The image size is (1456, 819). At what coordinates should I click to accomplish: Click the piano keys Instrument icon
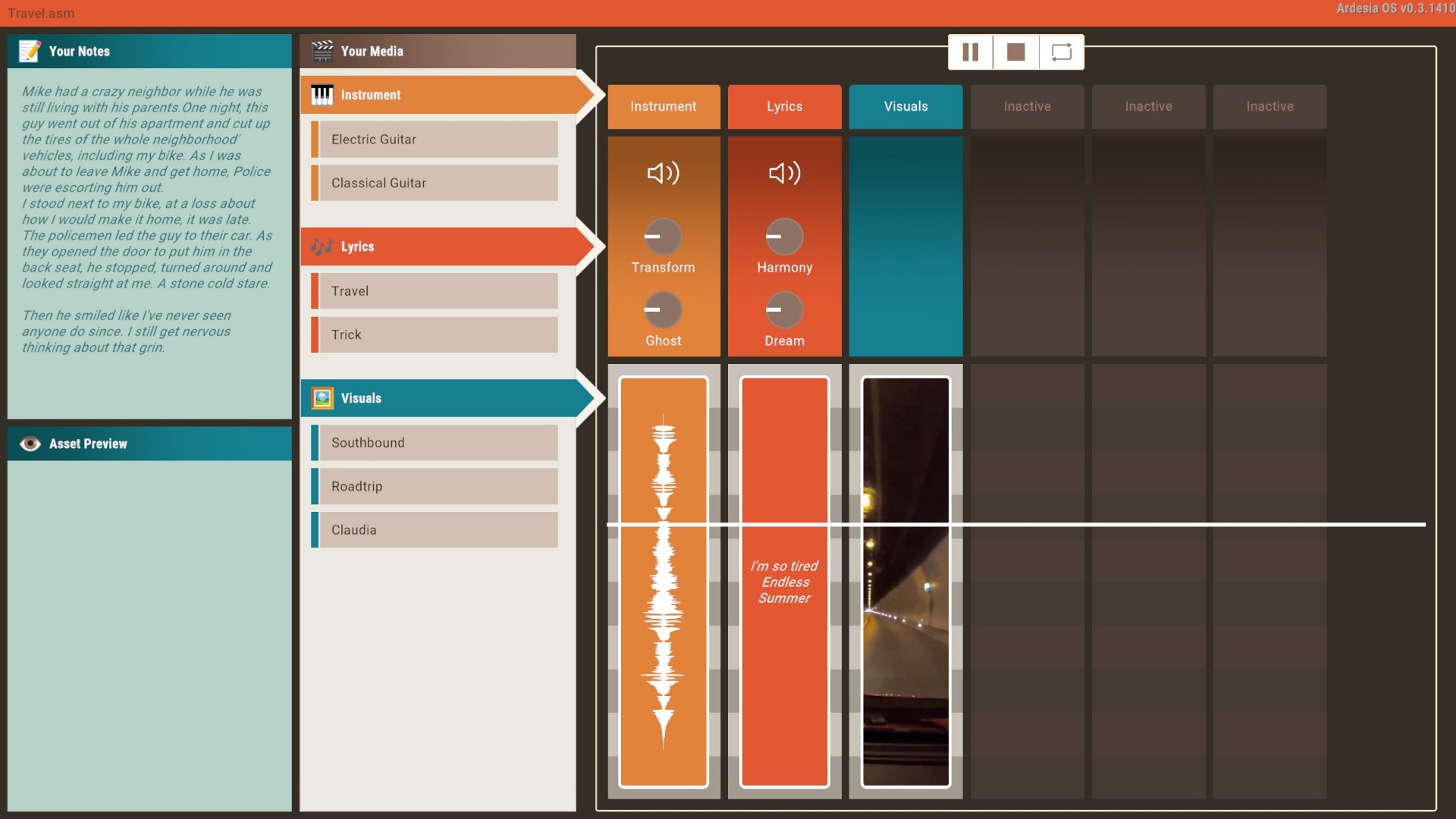tap(322, 95)
